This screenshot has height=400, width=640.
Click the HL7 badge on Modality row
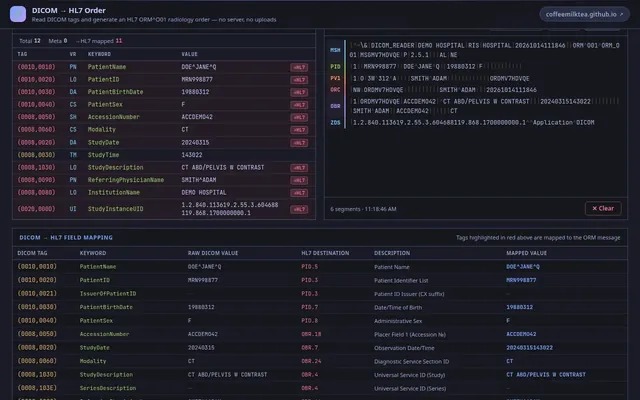point(299,130)
